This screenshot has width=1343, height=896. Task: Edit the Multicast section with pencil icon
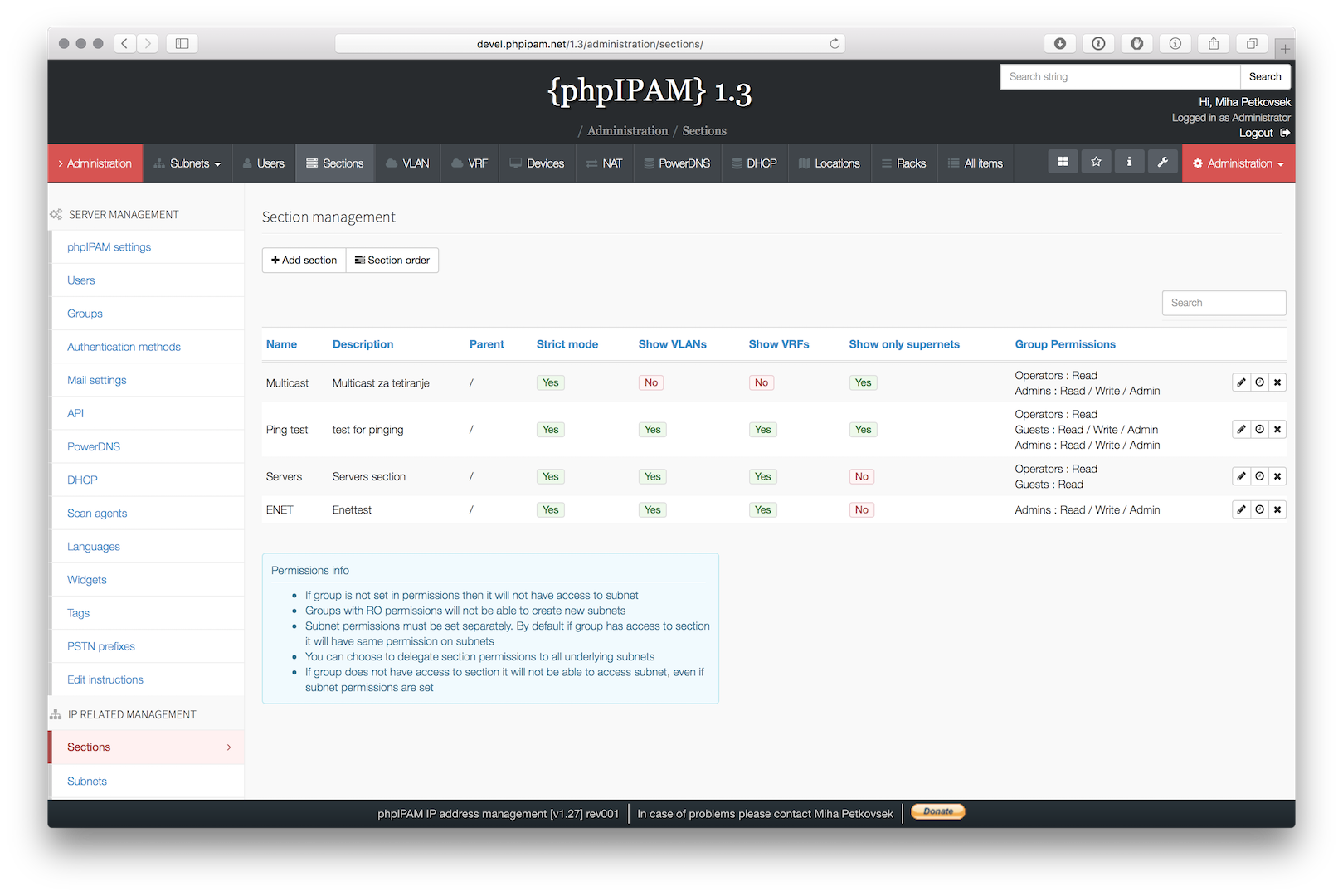pos(1241,382)
